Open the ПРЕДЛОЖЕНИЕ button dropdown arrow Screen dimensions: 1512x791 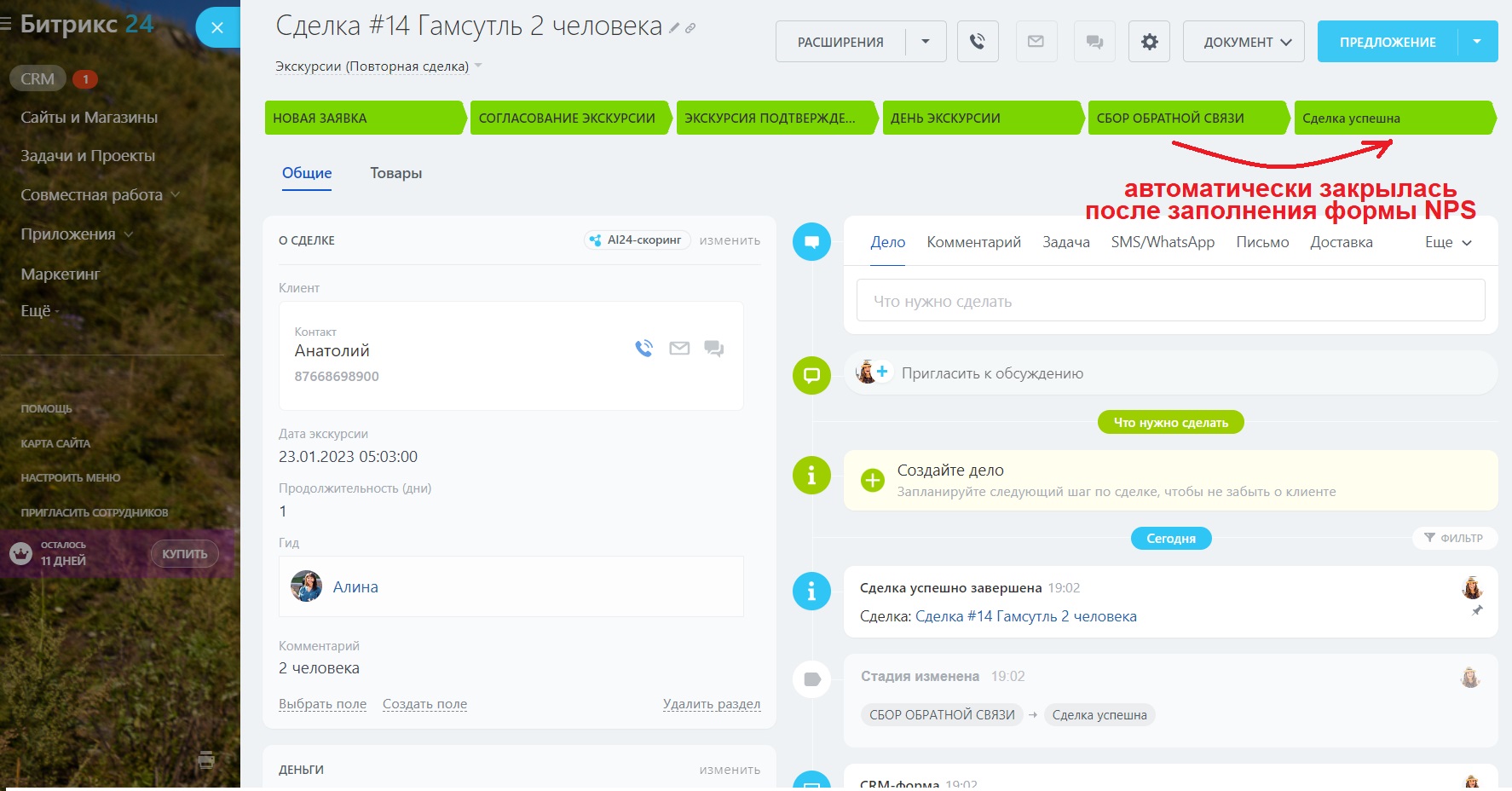1477,42
